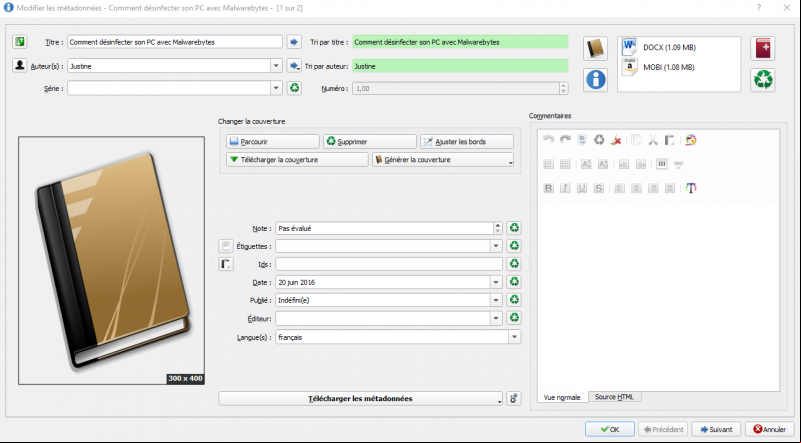Clear the Série field

pos(294,88)
